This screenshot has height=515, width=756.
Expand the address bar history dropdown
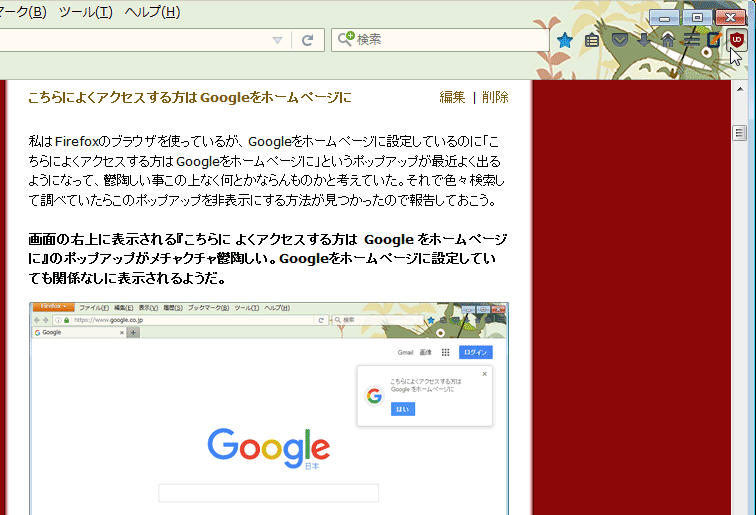(277, 40)
